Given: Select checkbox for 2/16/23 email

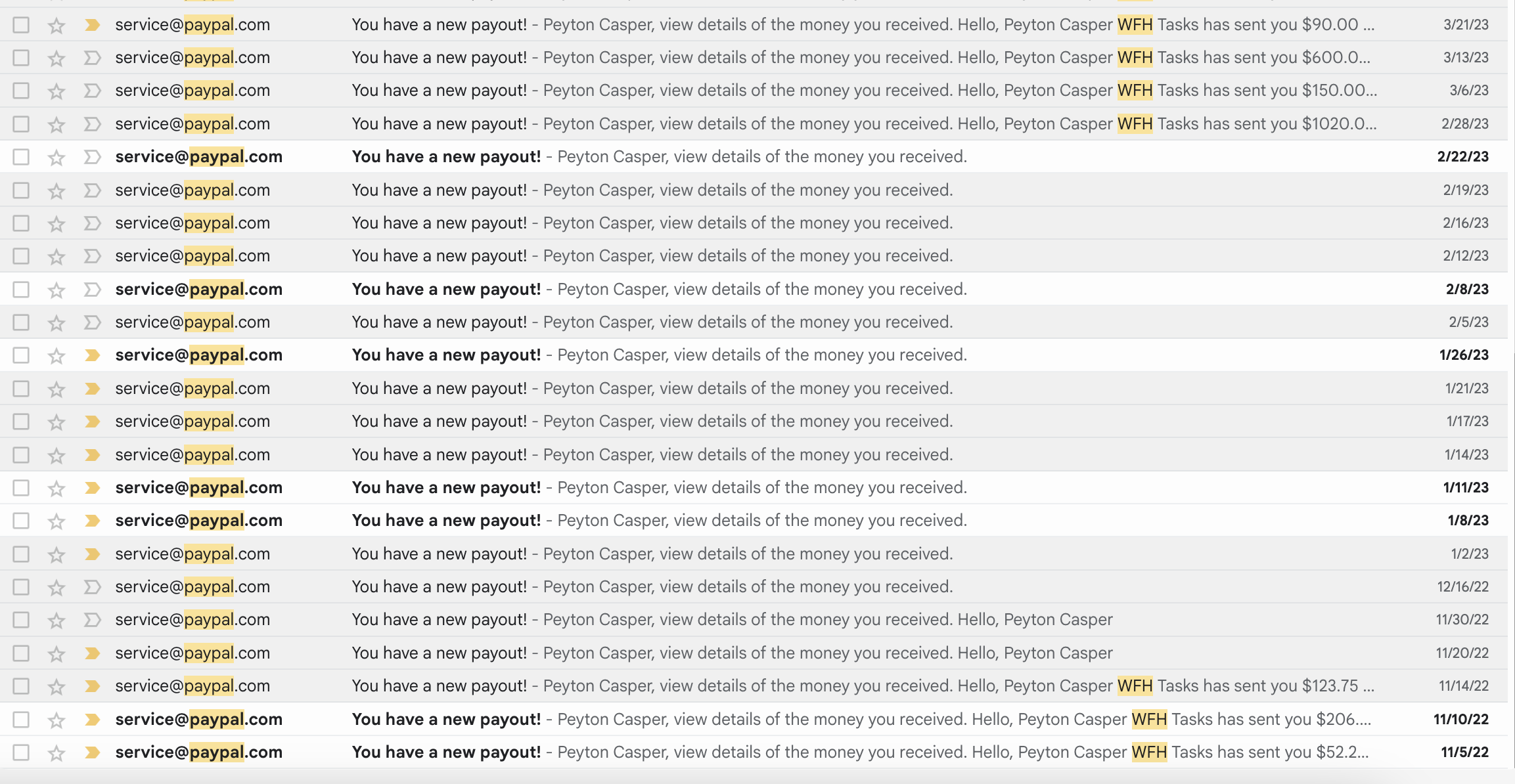Looking at the screenshot, I should tap(21, 223).
